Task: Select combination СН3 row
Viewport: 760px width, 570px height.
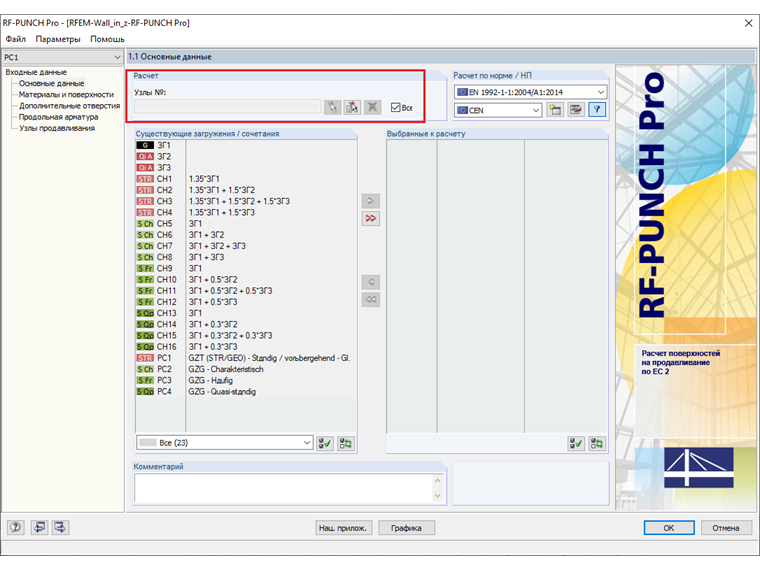Action: pos(246,201)
